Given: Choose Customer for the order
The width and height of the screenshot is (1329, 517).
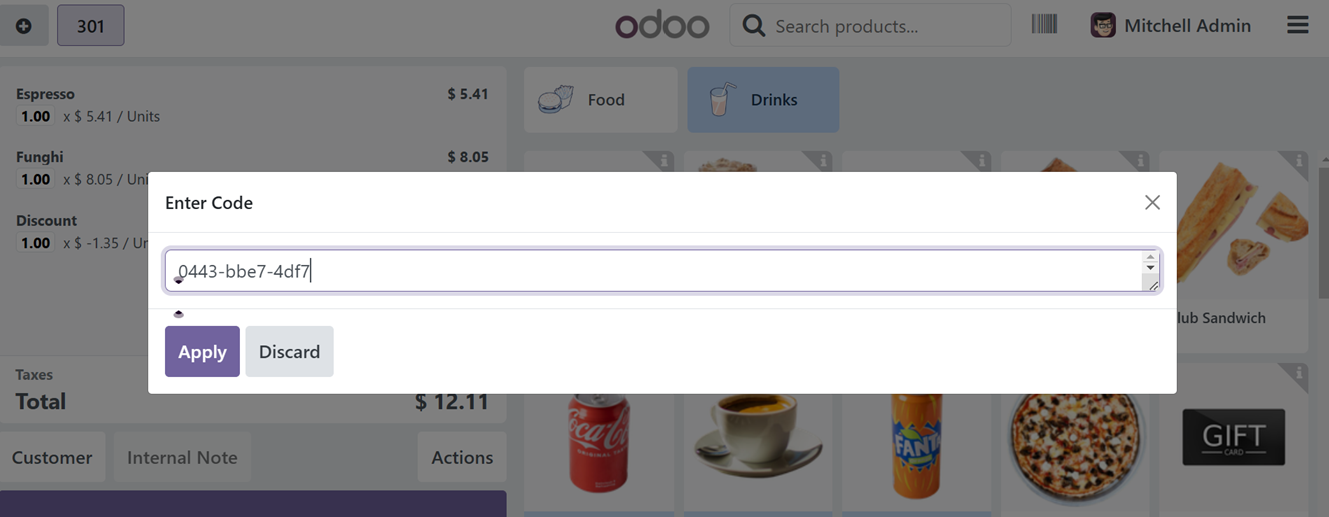Looking at the screenshot, I should [x=52, y=457].
